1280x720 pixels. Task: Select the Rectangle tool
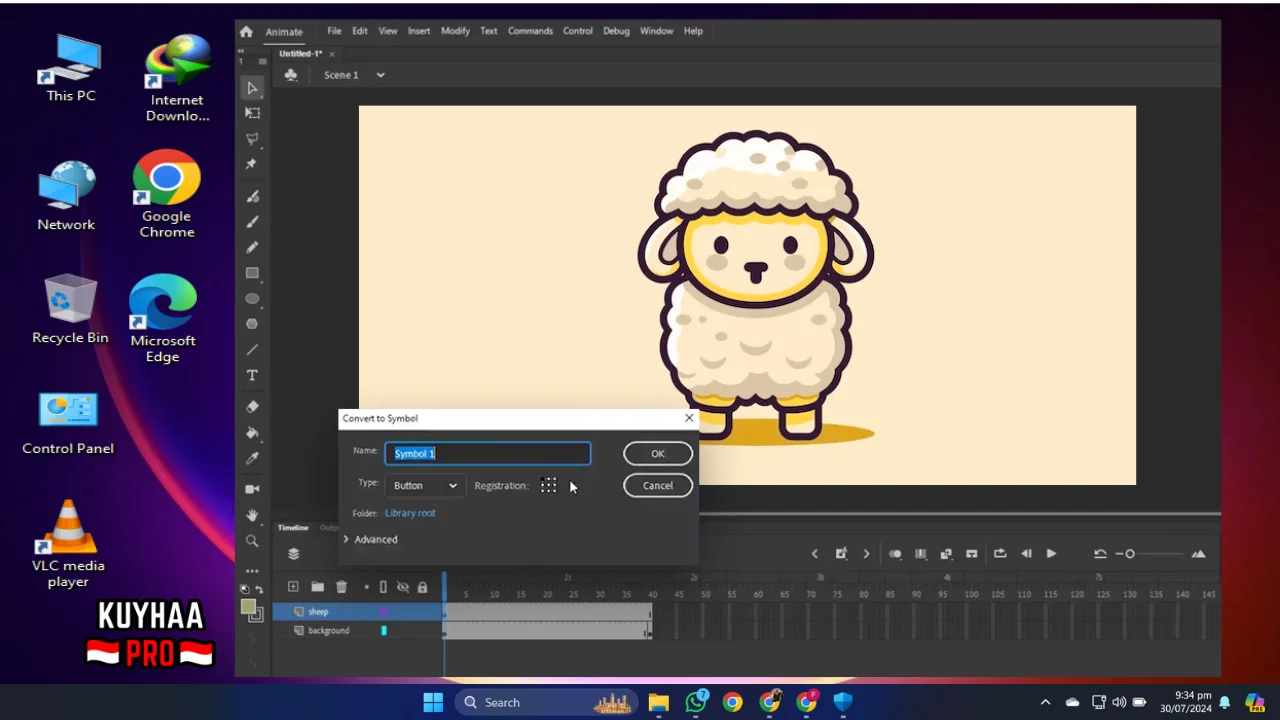[x=252, y=273]
